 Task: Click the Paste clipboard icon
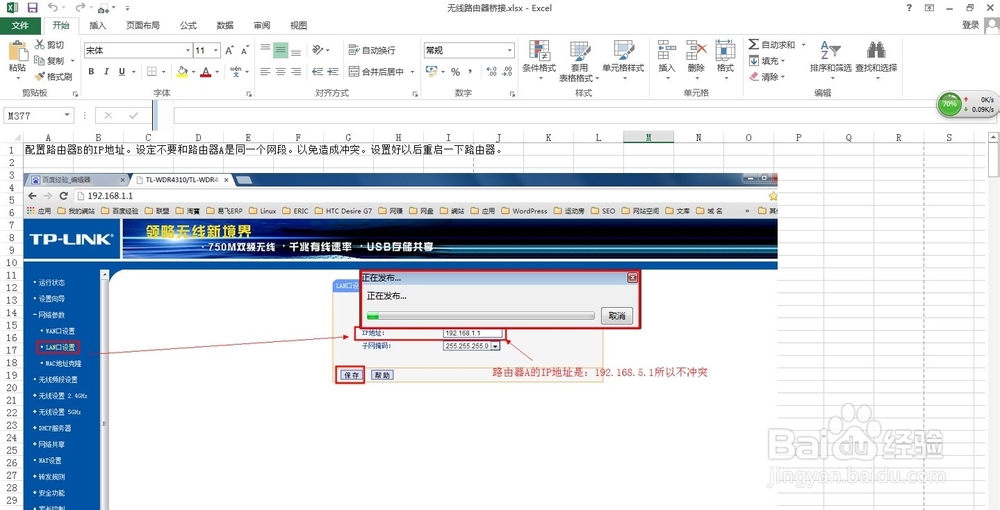coord(17,52)
